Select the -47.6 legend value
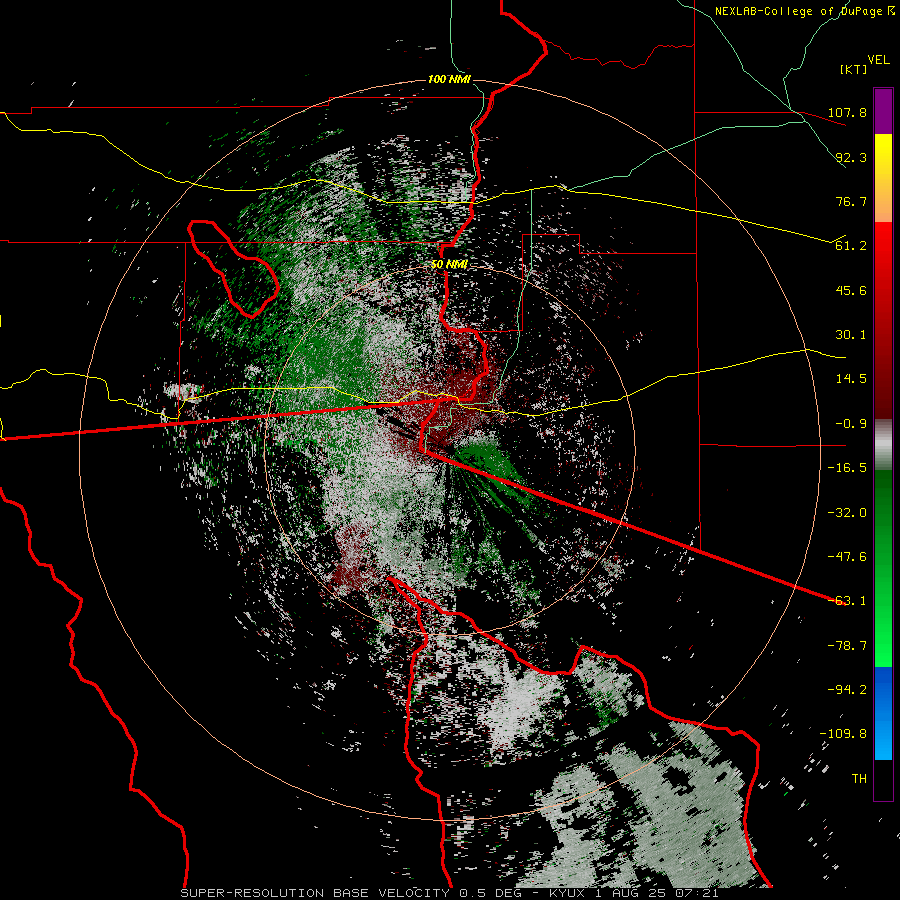This screenshot has height=900, width=900. [847, 557]
